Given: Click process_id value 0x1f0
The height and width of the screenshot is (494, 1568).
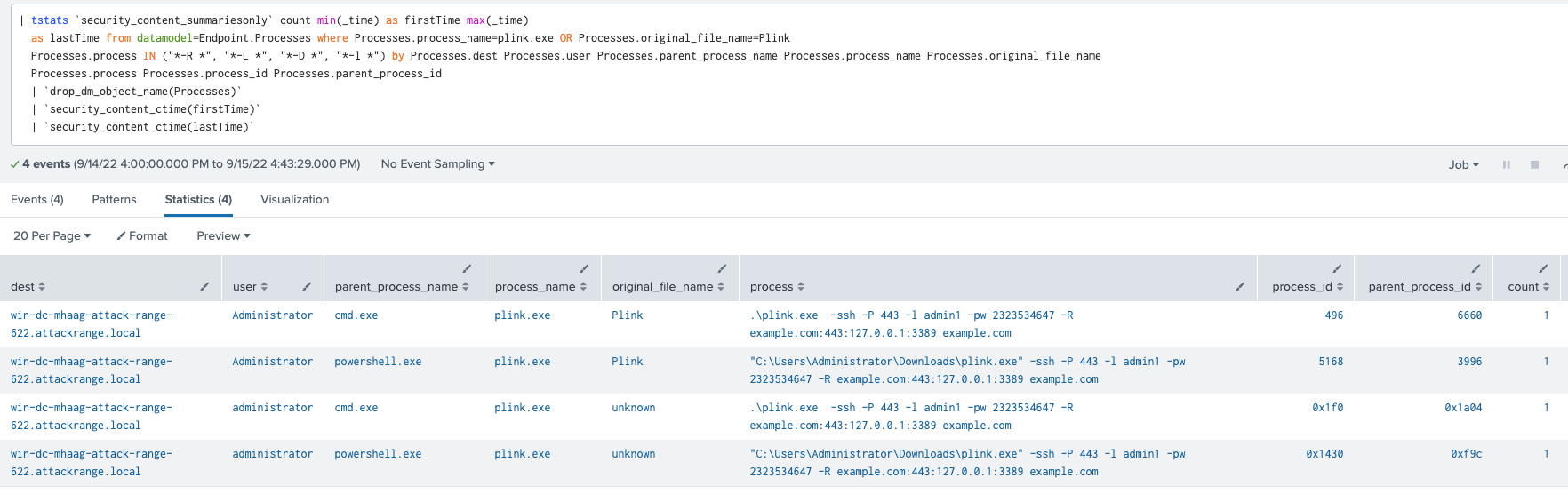Looking at the screenshot, I should coord(1328,408).
